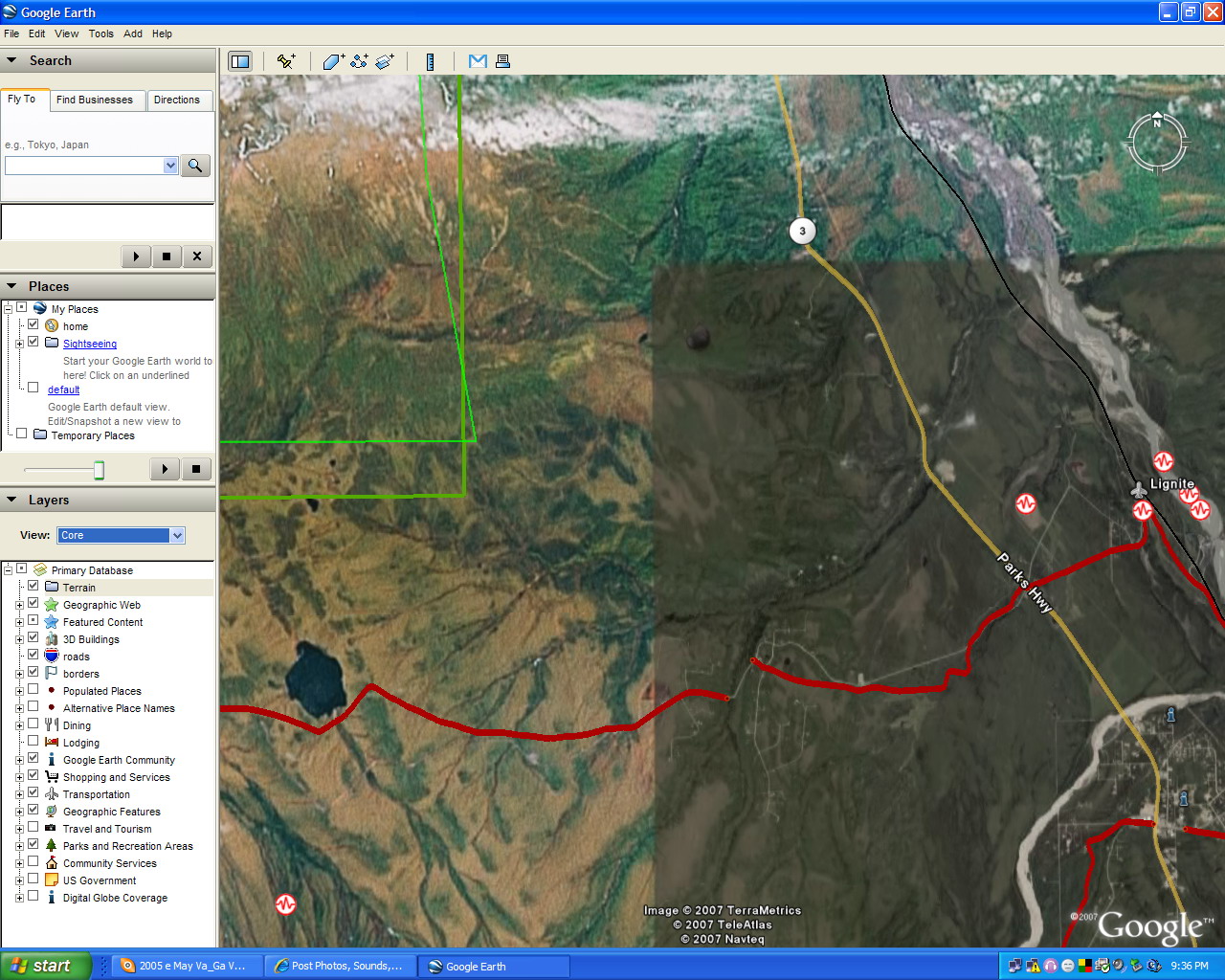Click the search magnifier button
This screenshot has height=980, width=1225.
click(195, 166)
